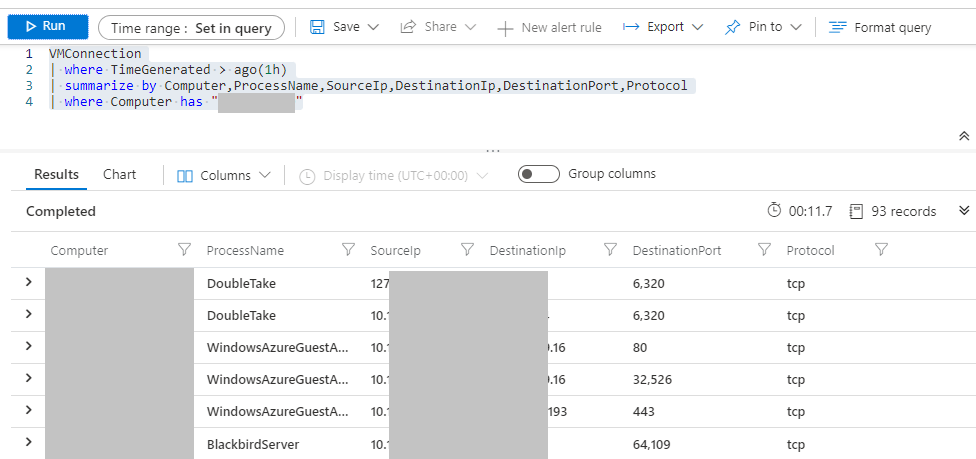Viewport: 976px width, 459px height.
Task: Select the Results tab
Action: (x=56, y=174)
